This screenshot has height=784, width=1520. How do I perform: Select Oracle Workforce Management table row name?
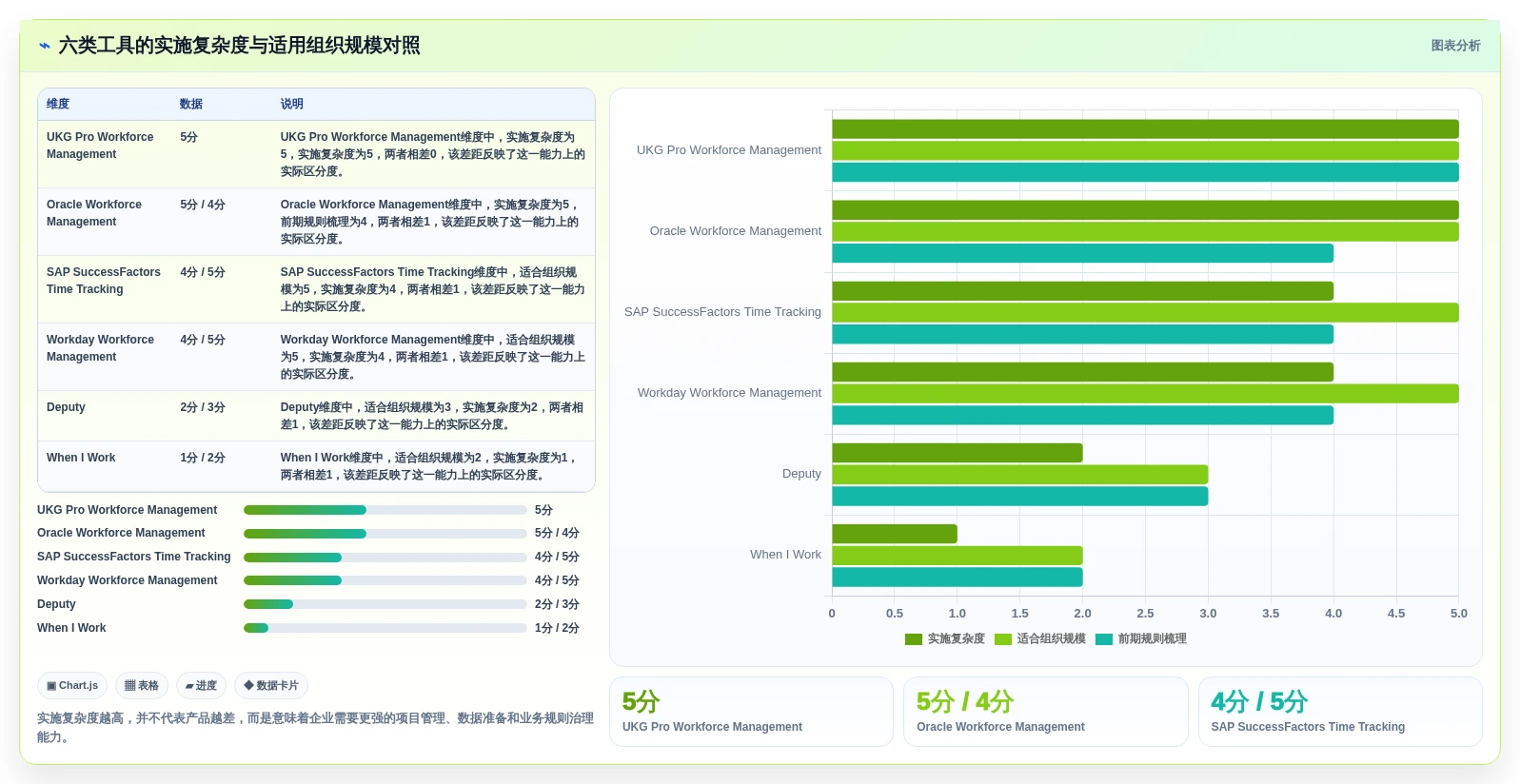(x=94, y=213)
